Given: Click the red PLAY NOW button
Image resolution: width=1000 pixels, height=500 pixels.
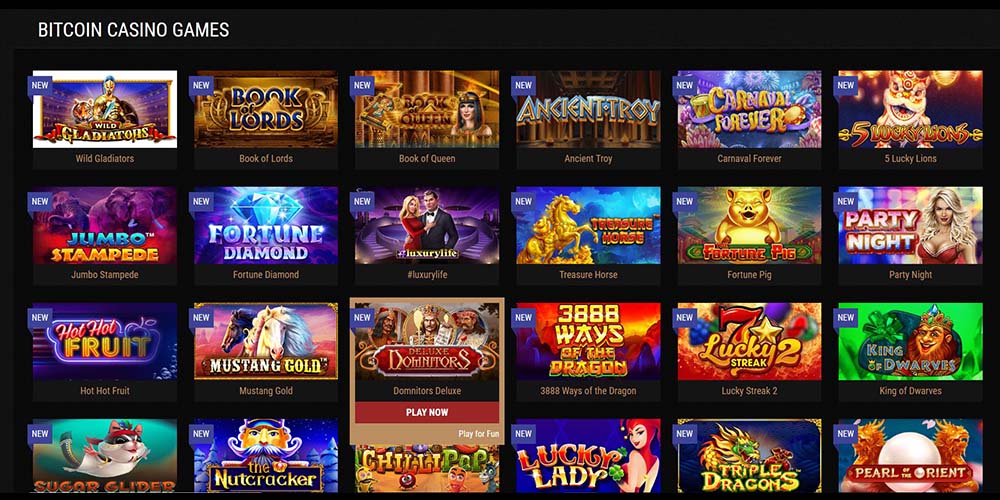Looking at the screenshot, I should [427, 412].
